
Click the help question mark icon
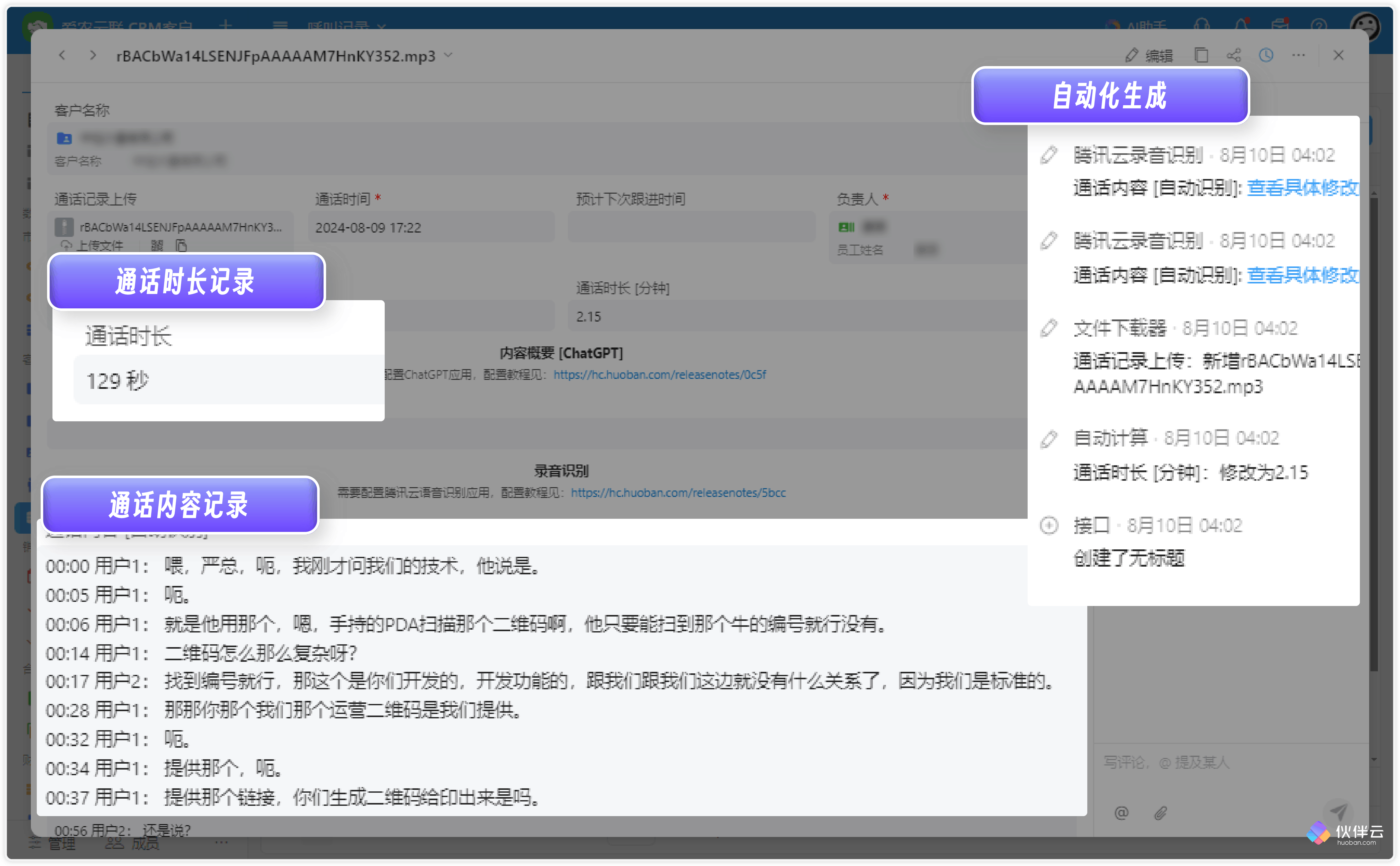click(x=1319, y=25)
